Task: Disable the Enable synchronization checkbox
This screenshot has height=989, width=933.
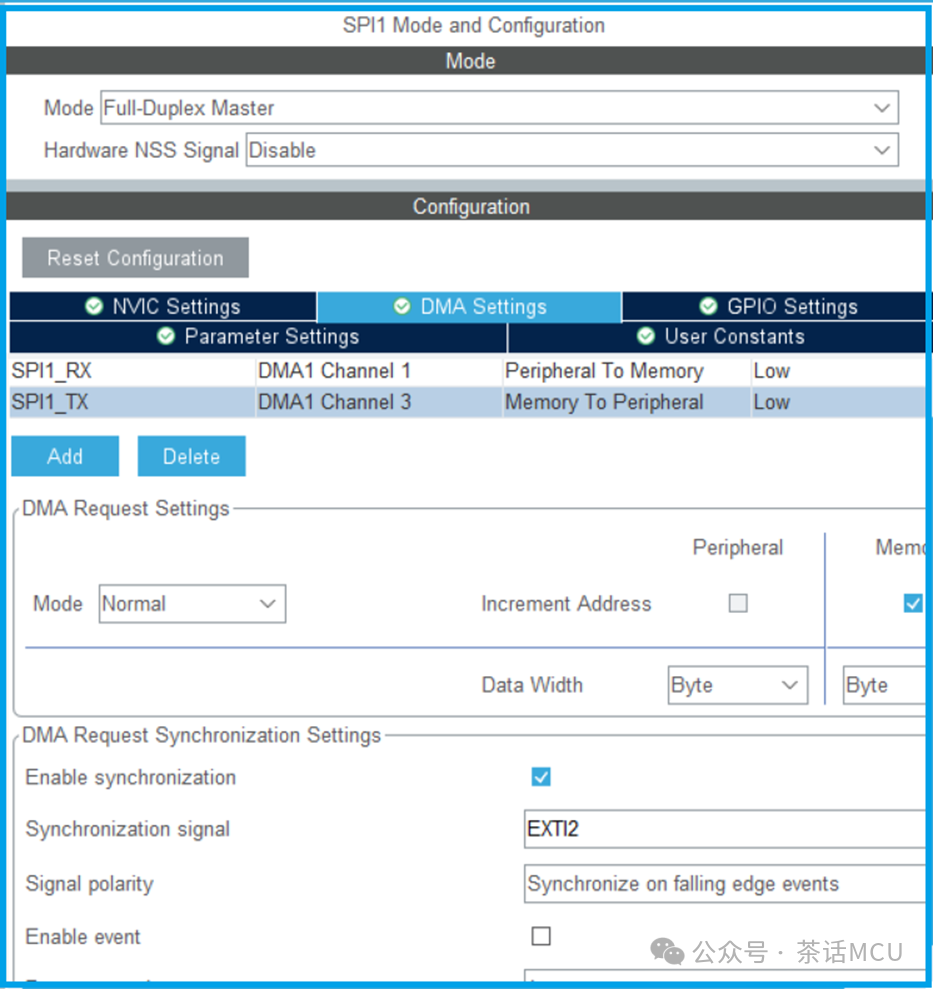Action: pos(541,777)
